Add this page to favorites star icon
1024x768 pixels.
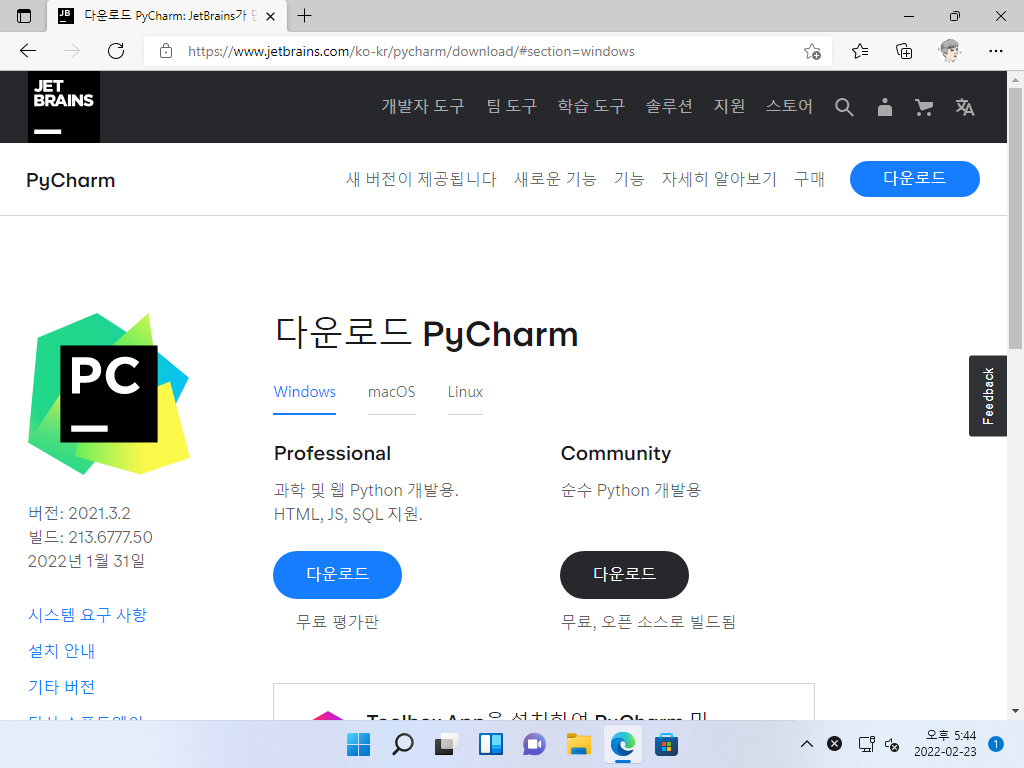(812, 51)
